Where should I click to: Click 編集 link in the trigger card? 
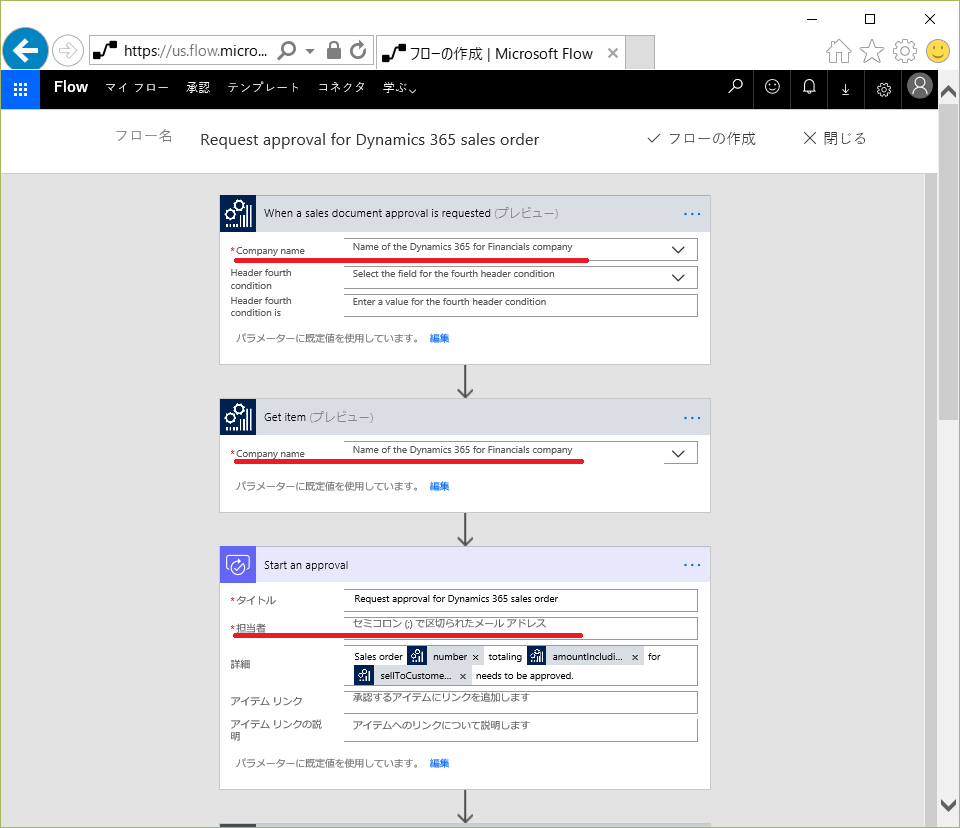click(x=439, y=338)
